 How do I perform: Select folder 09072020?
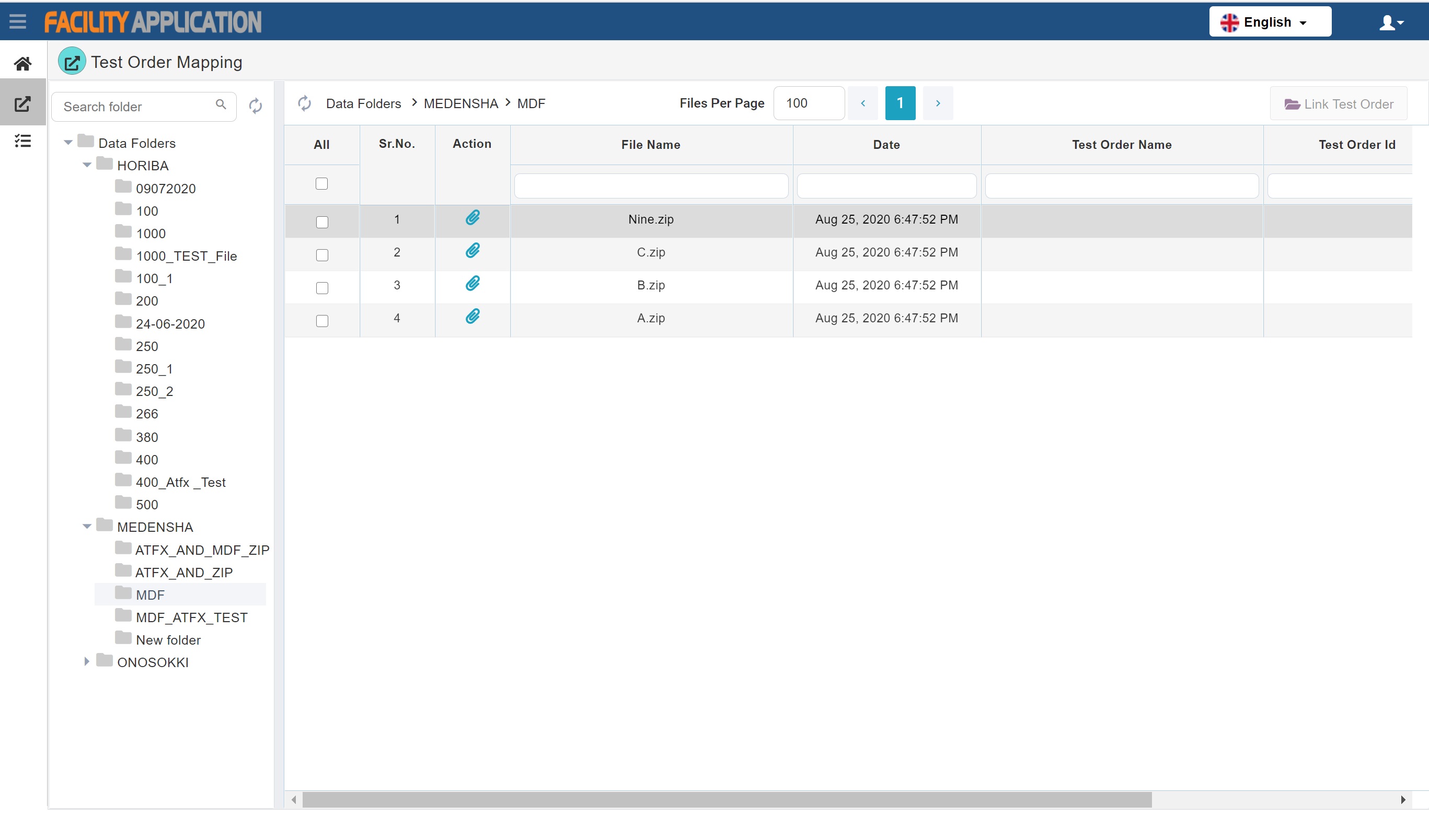tap(166, 188)
